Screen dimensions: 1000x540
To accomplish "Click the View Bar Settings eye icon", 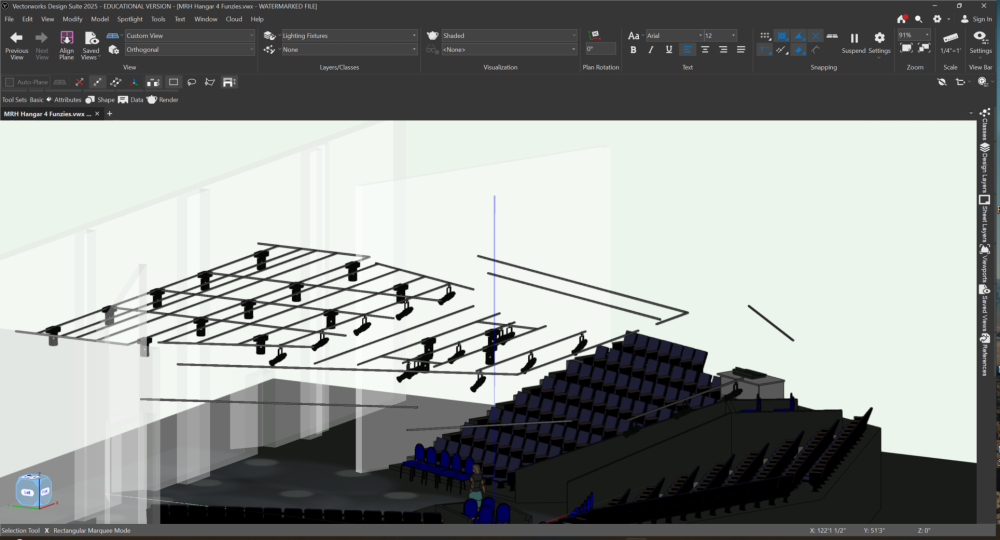I will [980, 37].
